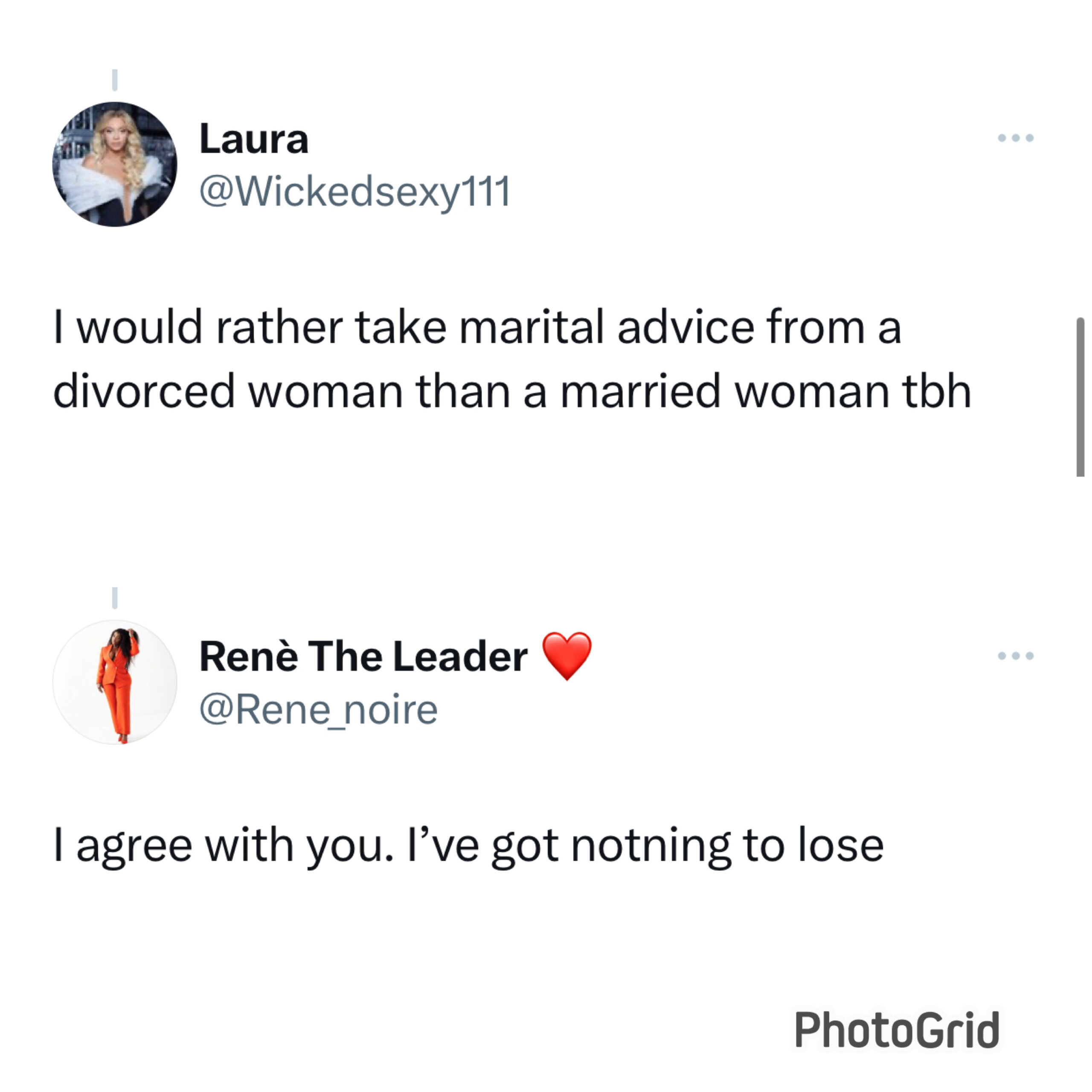Open Renè's reply "I agree with you"

tap(468, 846)
